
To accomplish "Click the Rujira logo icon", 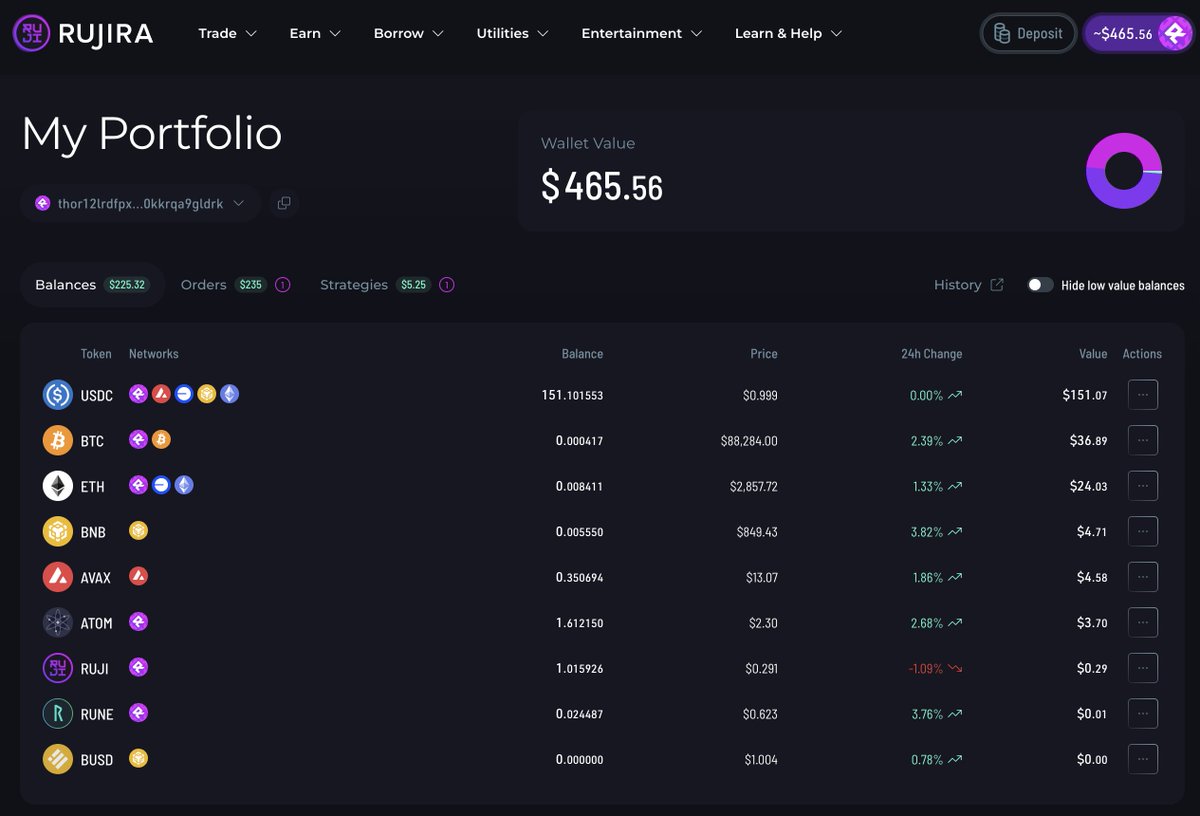I will (x=31, y=34).
